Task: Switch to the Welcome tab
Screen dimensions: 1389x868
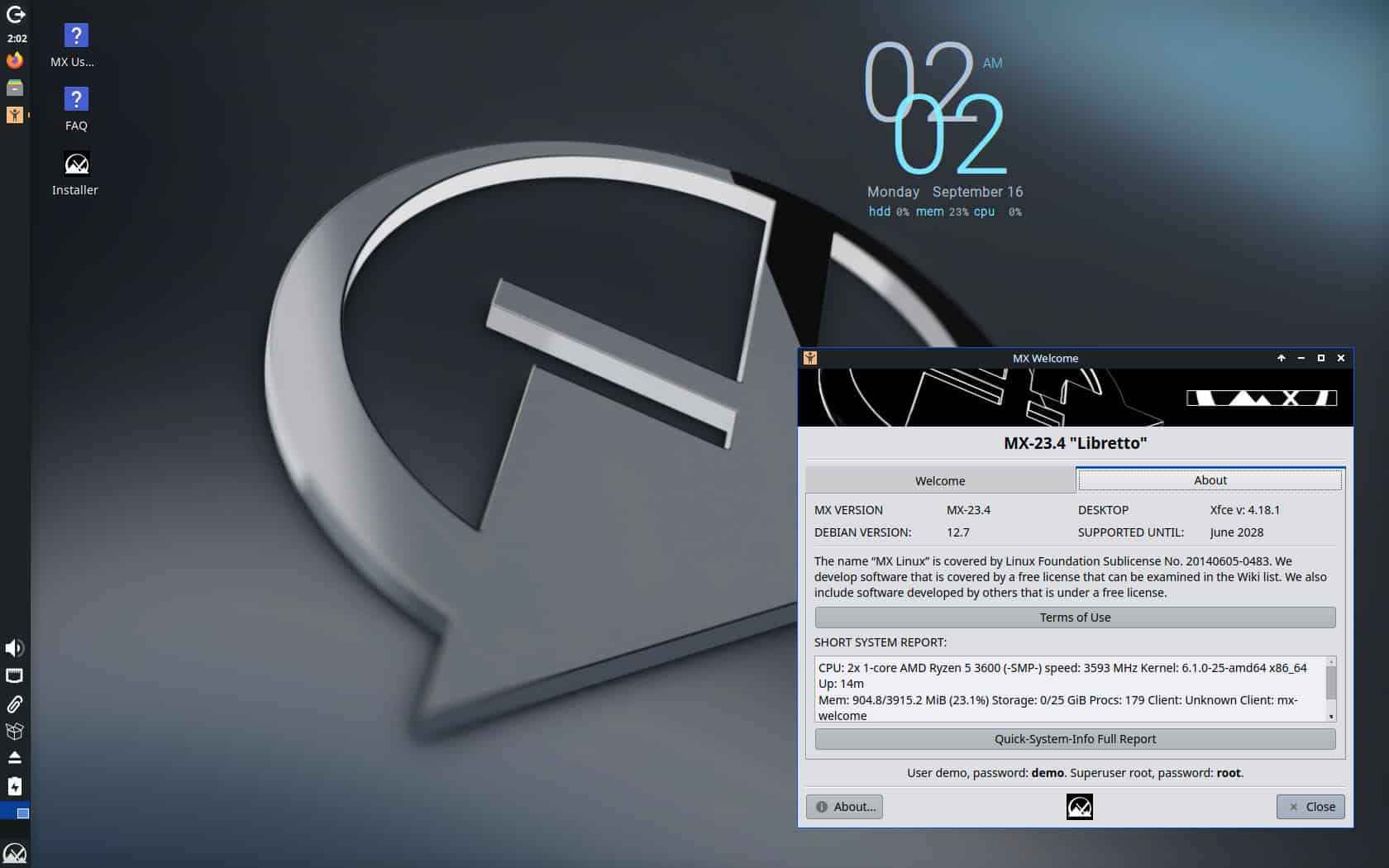Action: (x=940, y=480)
